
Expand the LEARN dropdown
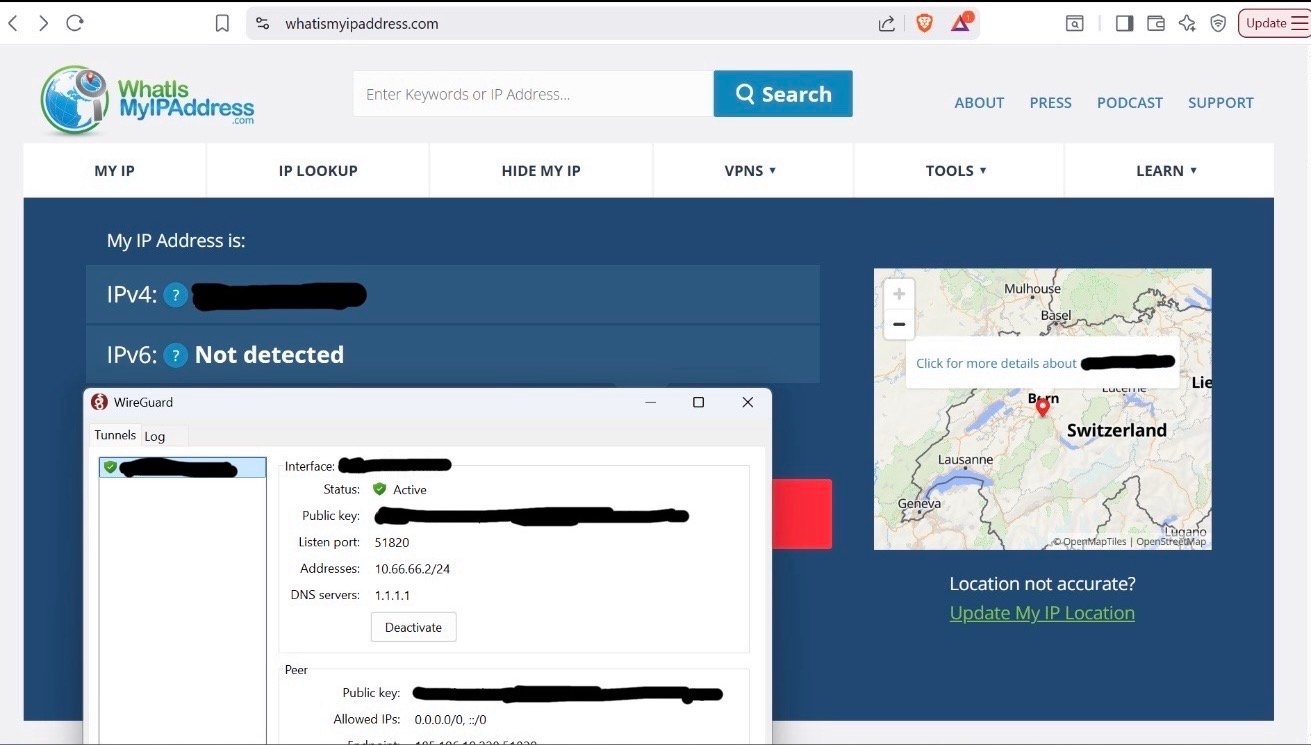[1166, 170]
